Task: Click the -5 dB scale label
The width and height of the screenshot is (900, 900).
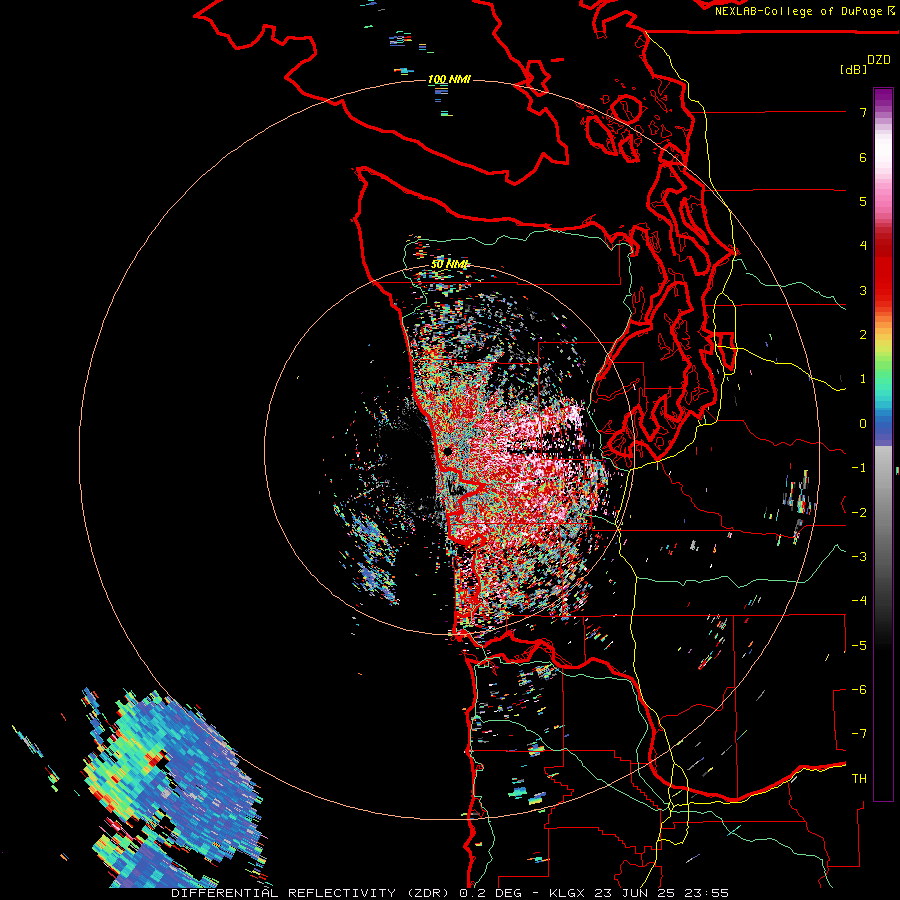Action: click(859, 645)
